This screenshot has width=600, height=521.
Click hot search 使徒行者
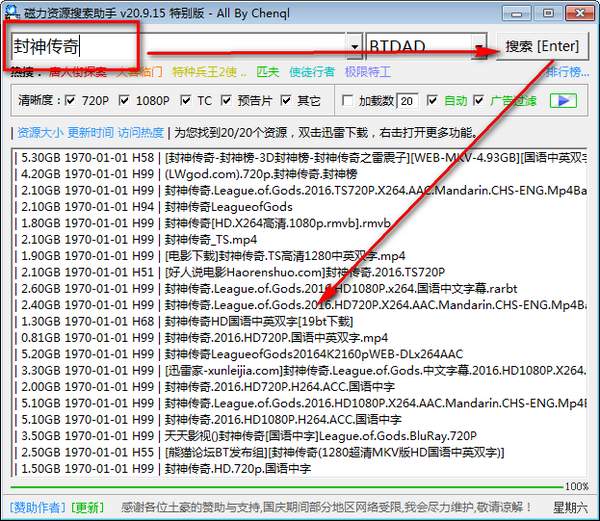click(x=312, y=72)
